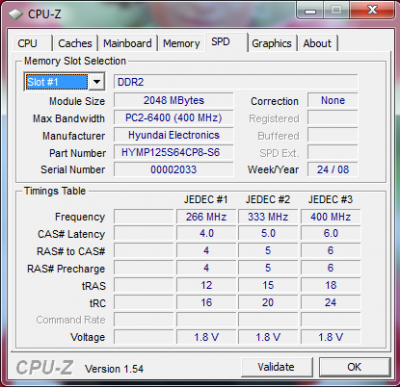Switch to the About tab
400x388 pixels.
(317, 43)
